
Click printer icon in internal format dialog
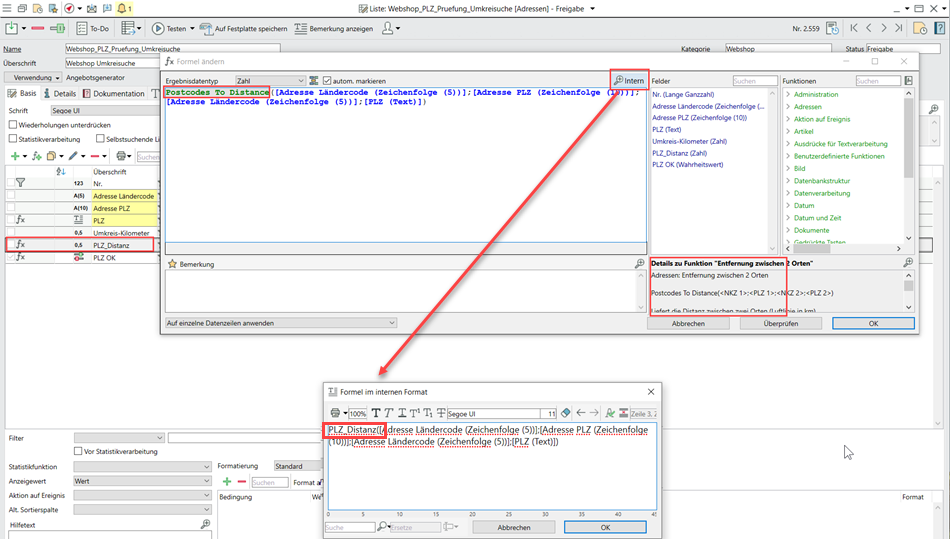336,413
